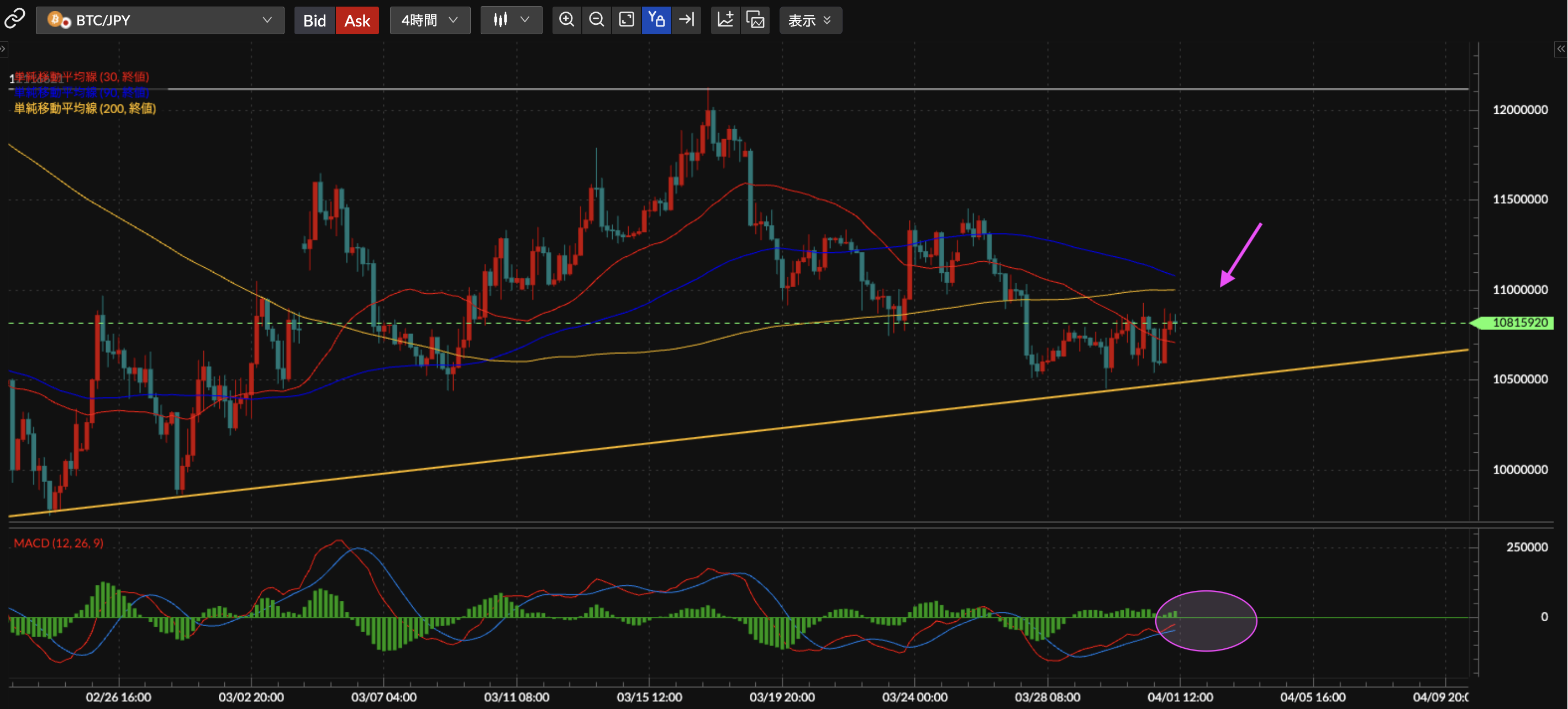The width and height of the screenshot is (1568, 709).
Task: Zoom in on the chart
Action: point(566,19)
